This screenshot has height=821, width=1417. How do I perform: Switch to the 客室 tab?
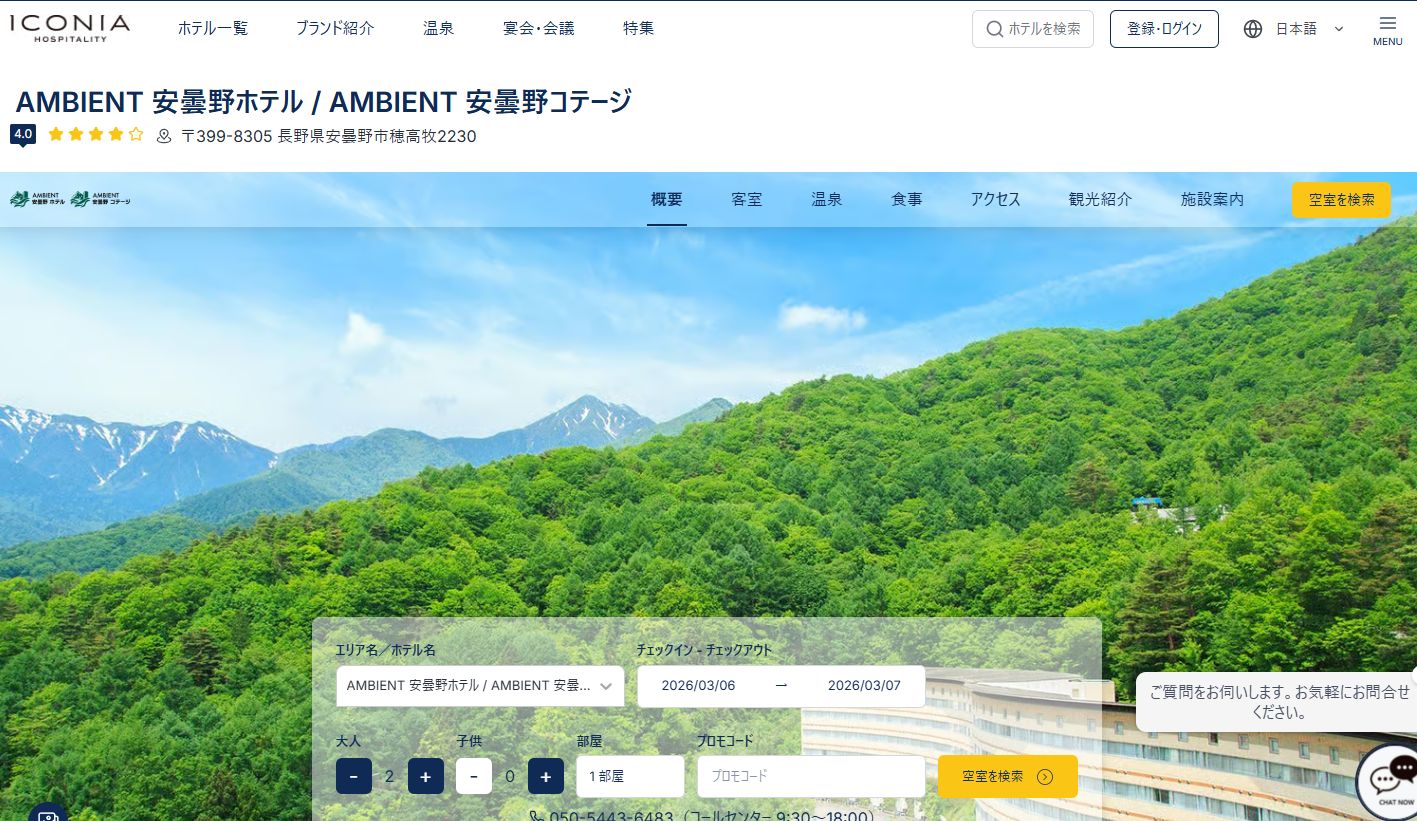click(746, 199)
